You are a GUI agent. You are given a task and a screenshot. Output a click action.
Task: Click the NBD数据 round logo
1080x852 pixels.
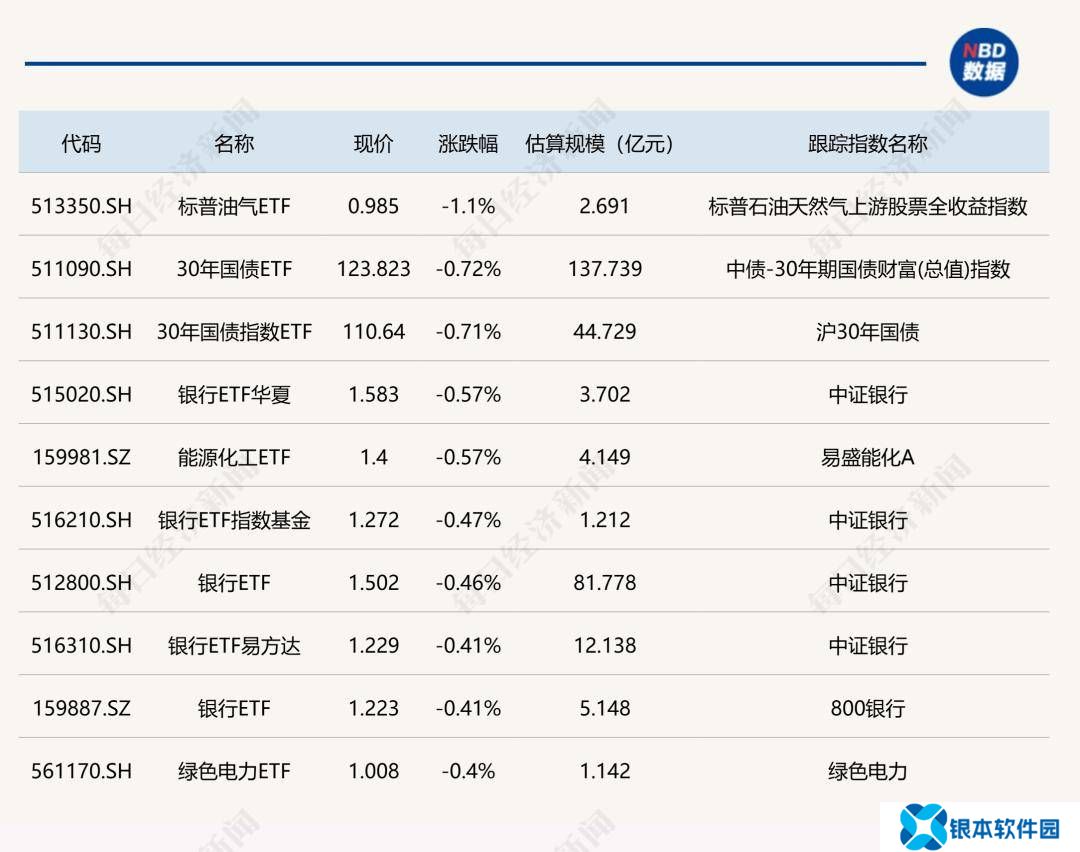coord(983,62)
